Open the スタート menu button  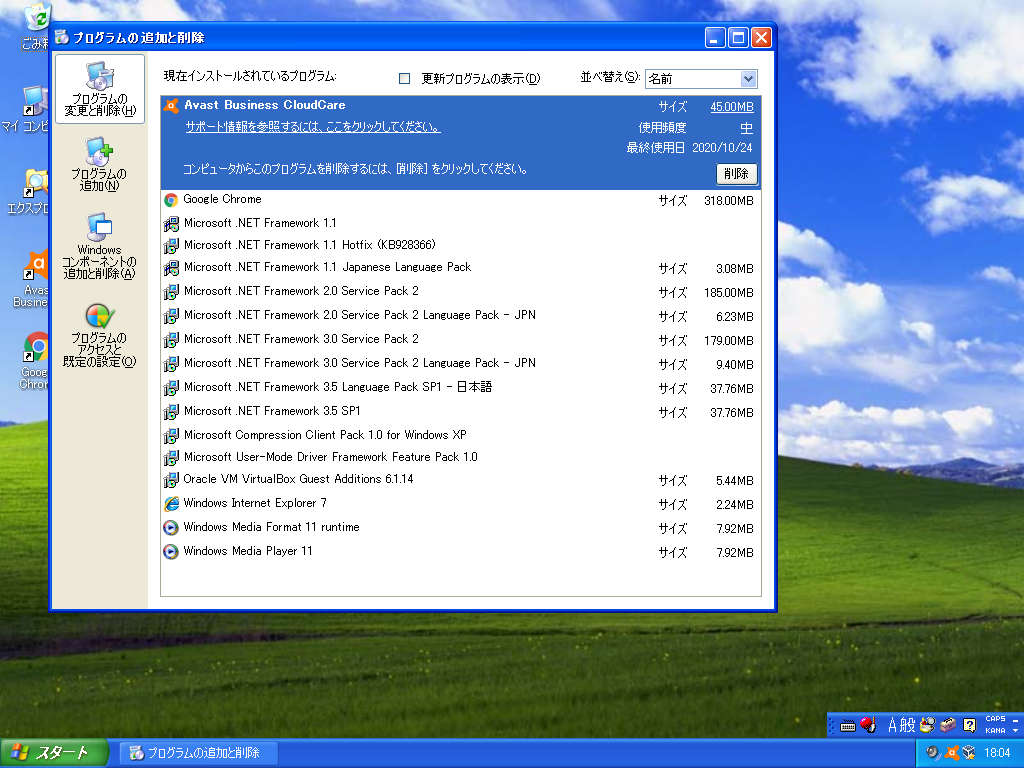[54, 753]
